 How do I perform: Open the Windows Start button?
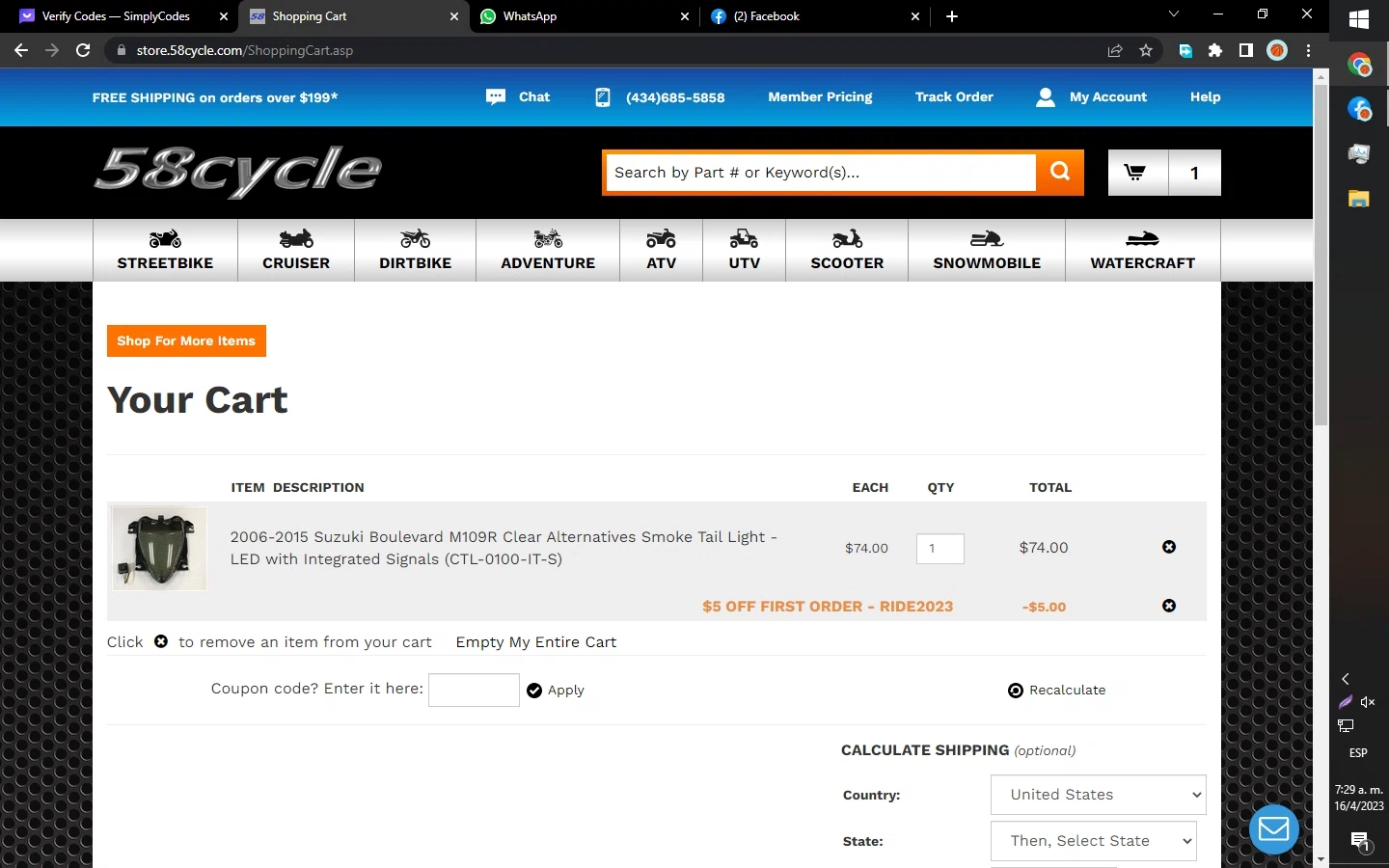pos(1359,19)
